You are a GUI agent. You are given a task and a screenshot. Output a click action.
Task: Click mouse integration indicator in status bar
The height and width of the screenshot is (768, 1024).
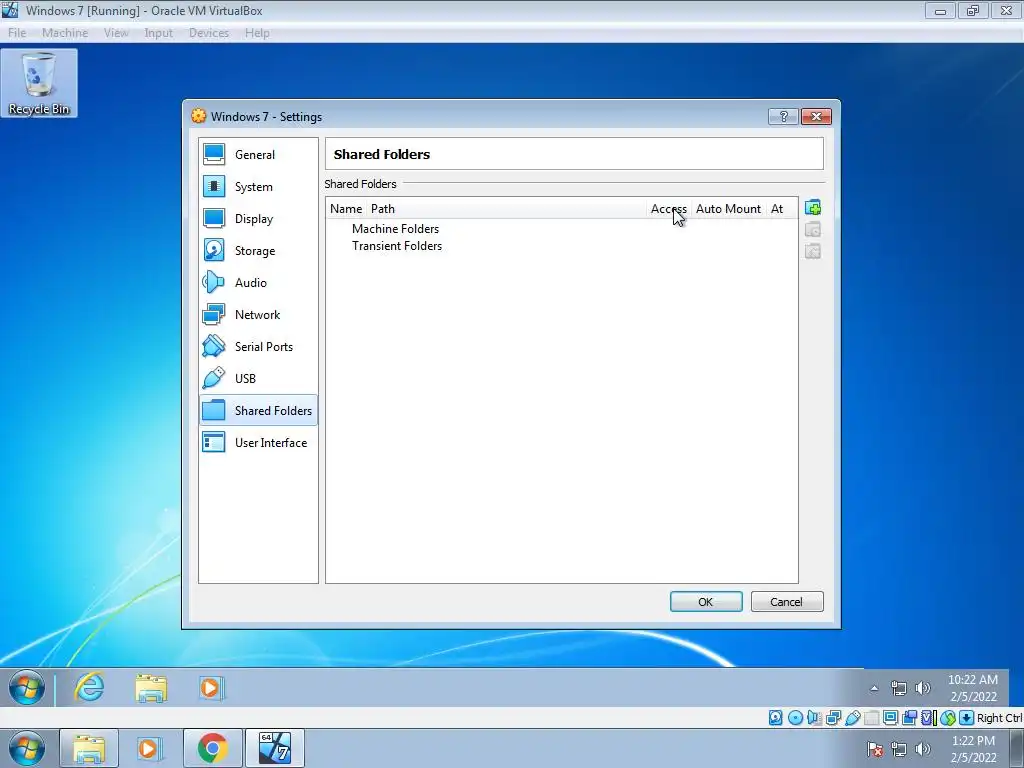[948, 718]
